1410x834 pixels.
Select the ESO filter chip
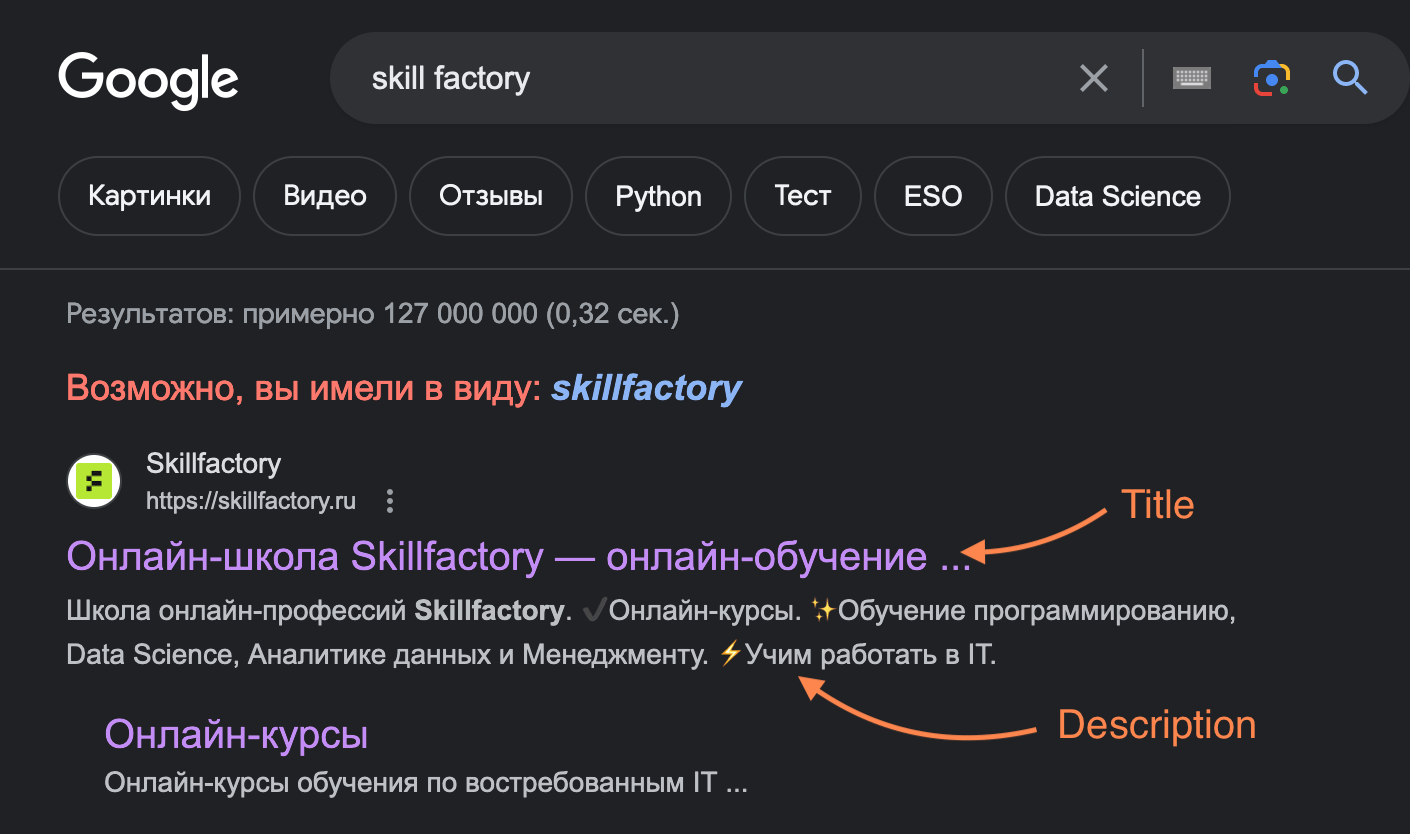click(933, 195)
